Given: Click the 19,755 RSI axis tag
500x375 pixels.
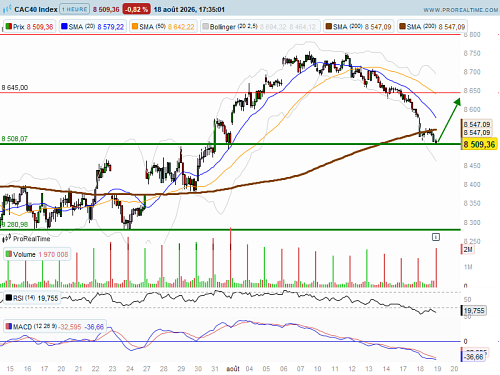Looking at the screenshot, I should 474,311.
